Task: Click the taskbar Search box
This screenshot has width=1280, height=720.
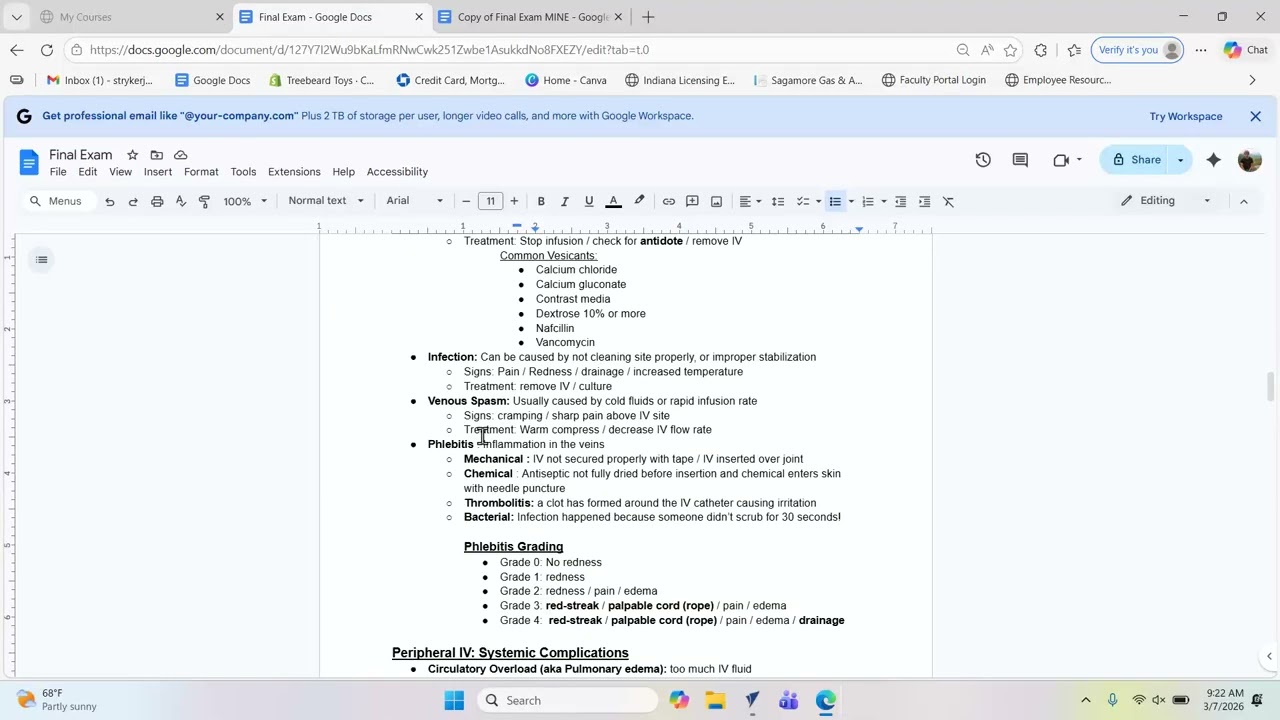Action: [566, 700]
